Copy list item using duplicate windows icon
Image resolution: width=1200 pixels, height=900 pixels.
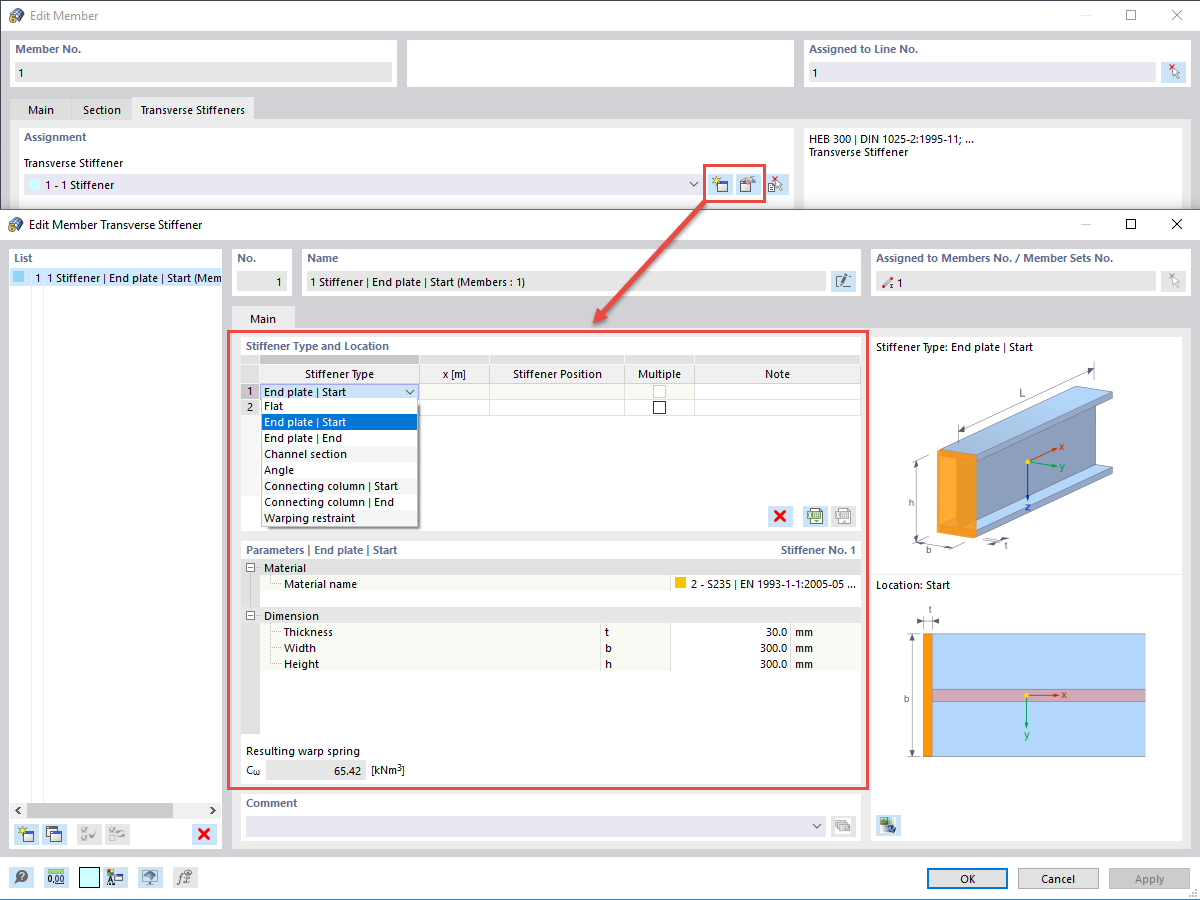tap(54, 834)
